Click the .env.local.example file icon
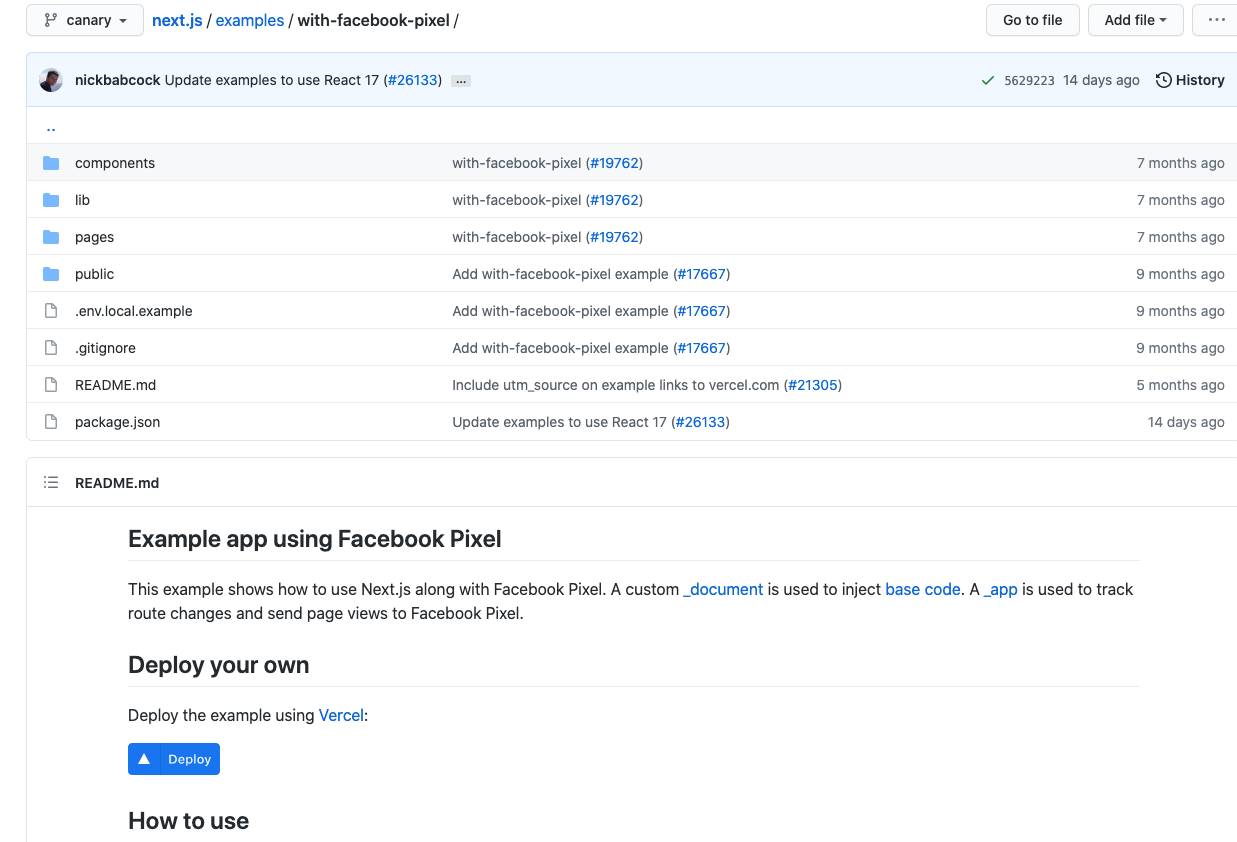Screen dimensions: 1237x842 tap(51, 311)
